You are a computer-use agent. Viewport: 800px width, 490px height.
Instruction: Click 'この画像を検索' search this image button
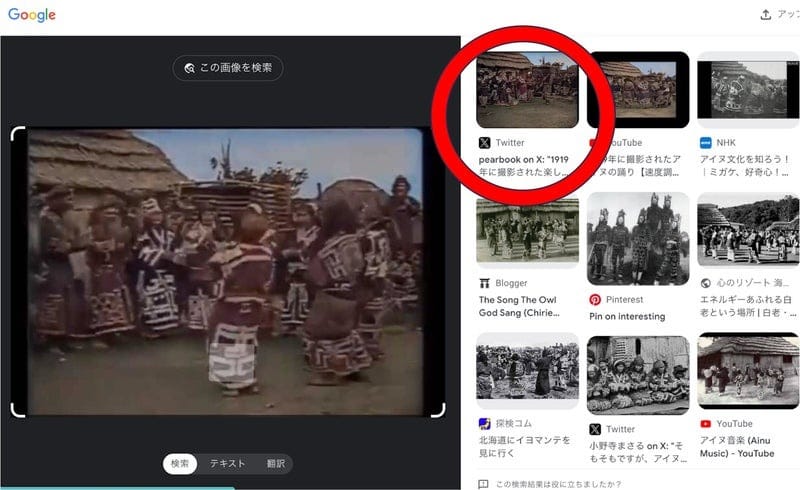click(228, 68)
